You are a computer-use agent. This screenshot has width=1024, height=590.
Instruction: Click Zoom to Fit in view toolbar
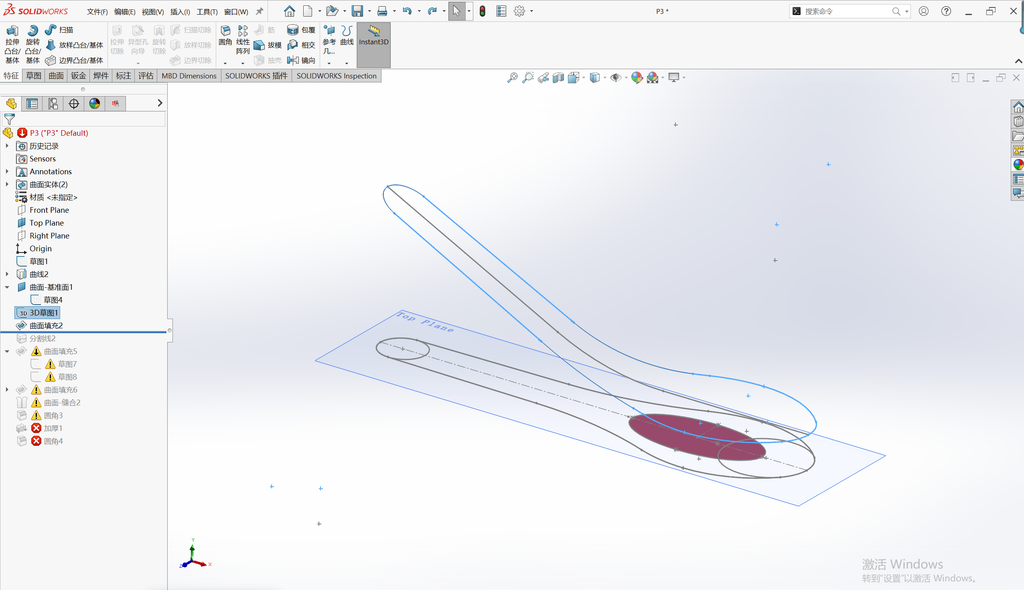tap(513, 78)
